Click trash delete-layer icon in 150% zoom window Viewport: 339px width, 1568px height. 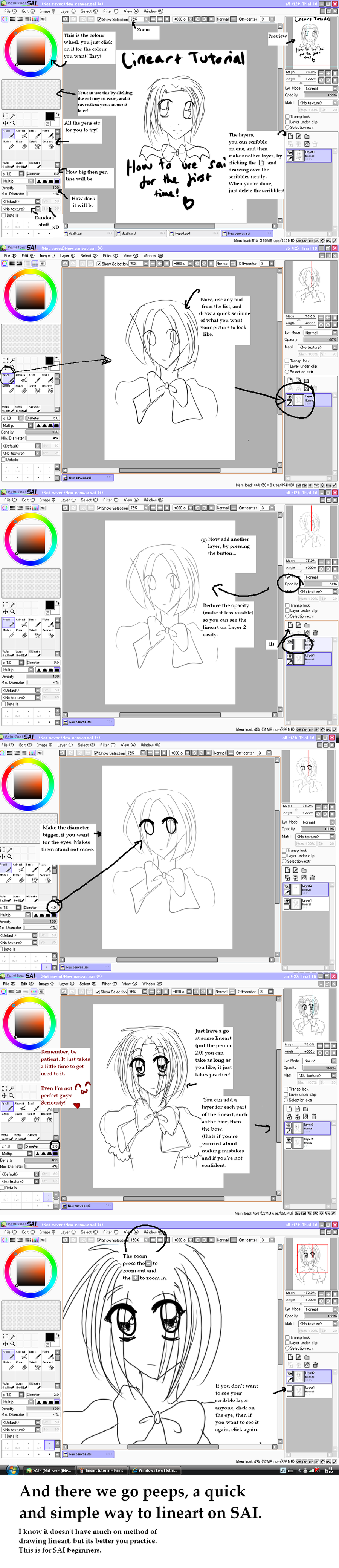click(x=315, y=1365)
